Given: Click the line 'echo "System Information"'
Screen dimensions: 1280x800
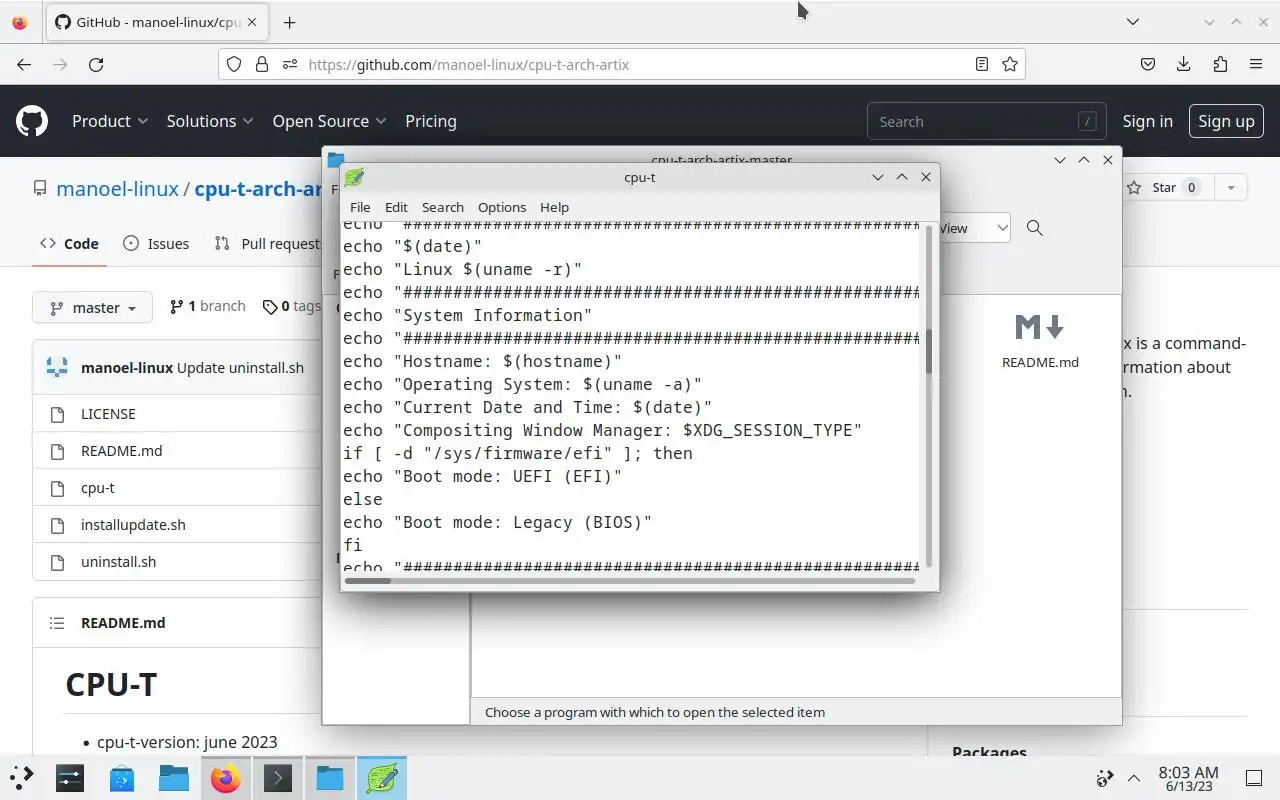Looking at the screenshot, I should pos(468,315).
